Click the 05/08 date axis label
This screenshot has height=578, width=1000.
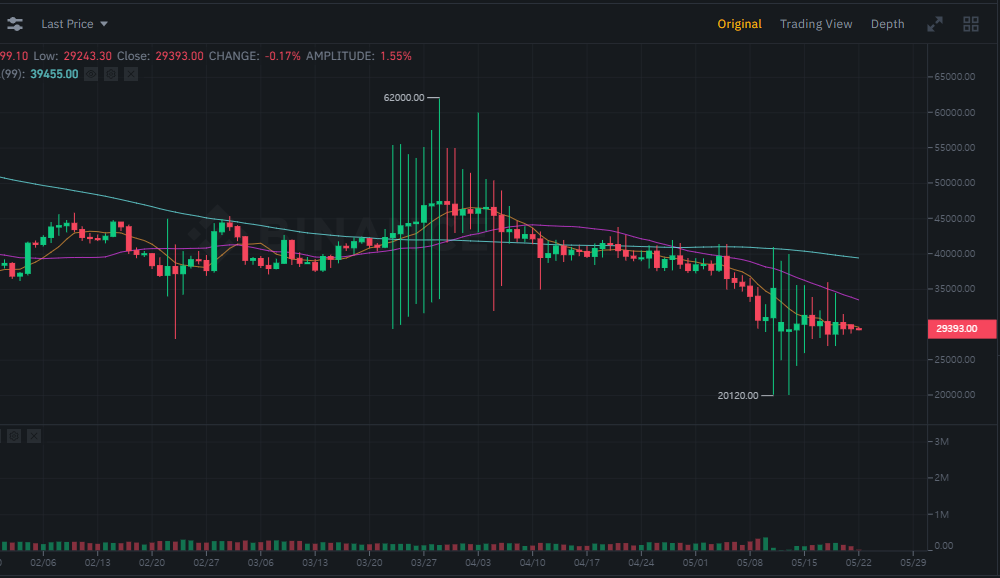(749, 563)
